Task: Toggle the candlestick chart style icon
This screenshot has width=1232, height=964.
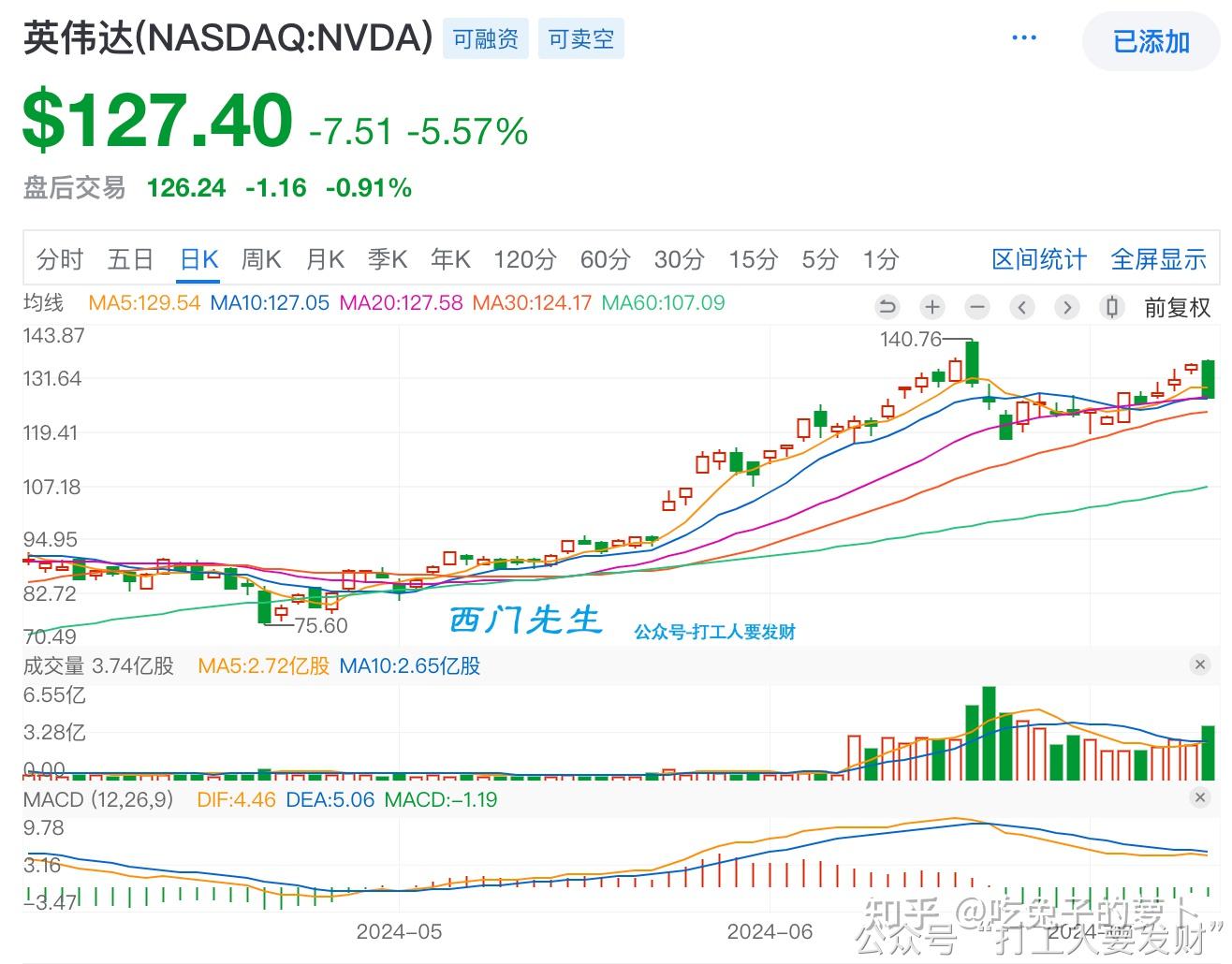Action: [1112, 307]
